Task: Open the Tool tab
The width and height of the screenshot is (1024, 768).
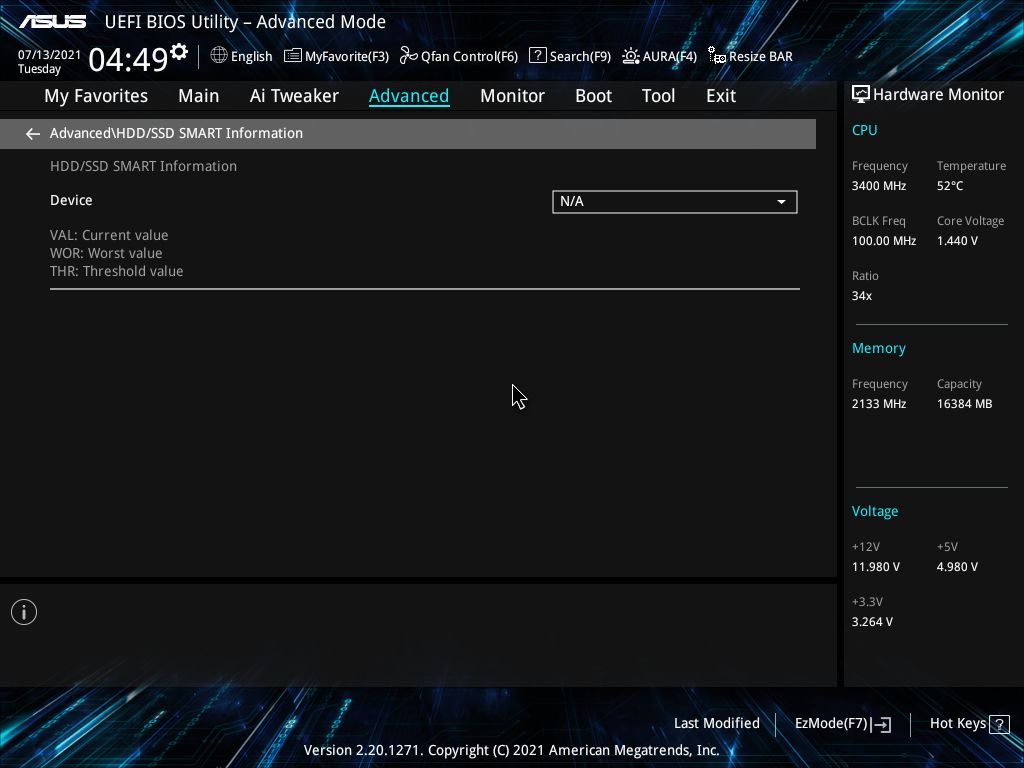Action: click(x=658, y=95)
